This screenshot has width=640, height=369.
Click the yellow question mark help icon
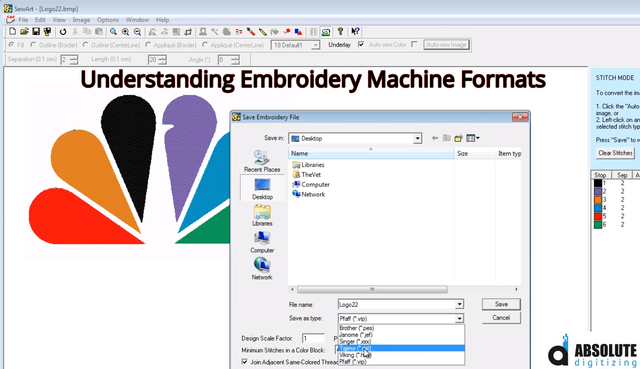click(340, 31)
